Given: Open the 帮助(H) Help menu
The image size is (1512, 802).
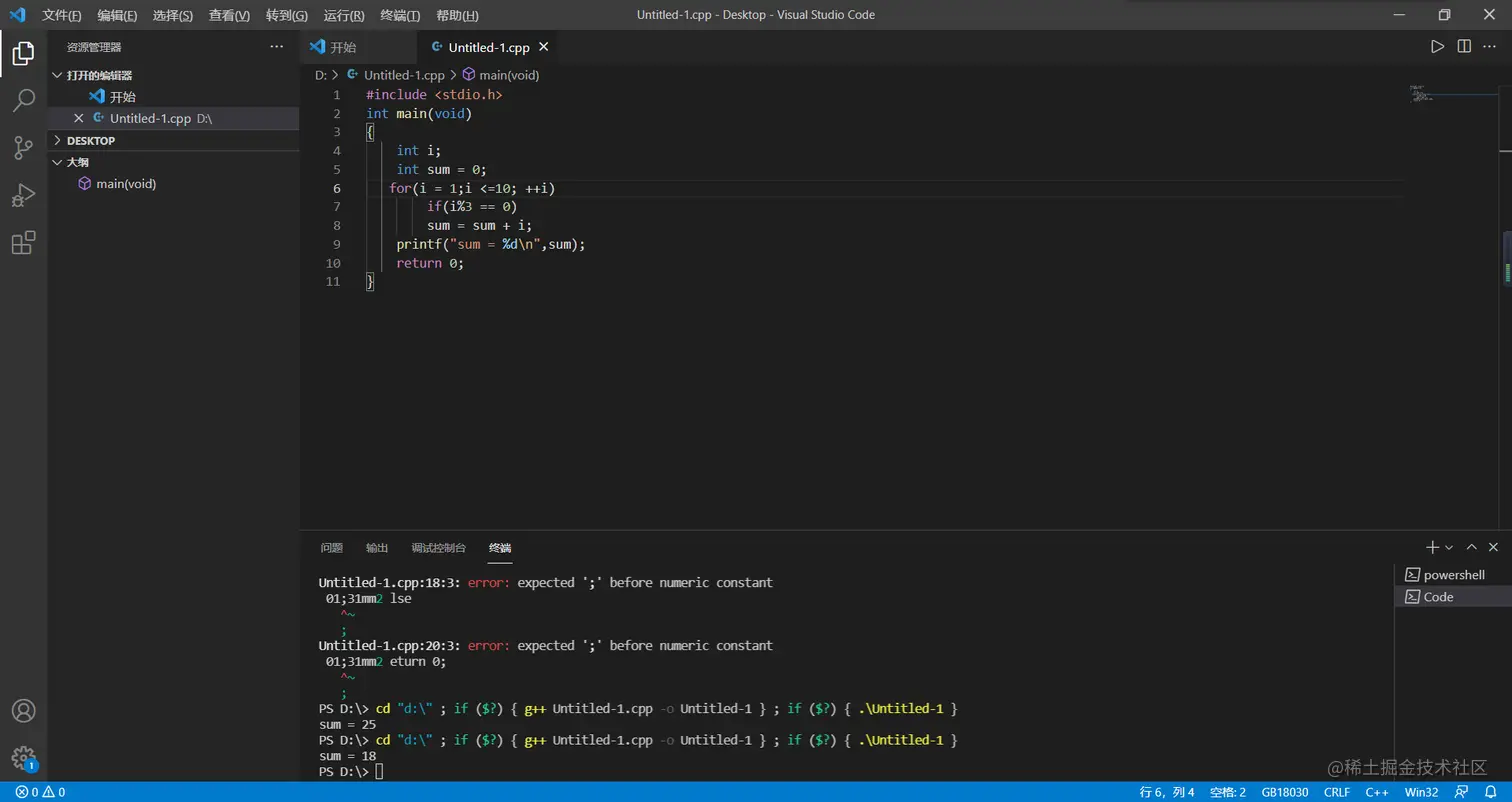Looking at the screenshot, I should pos(457,16).
